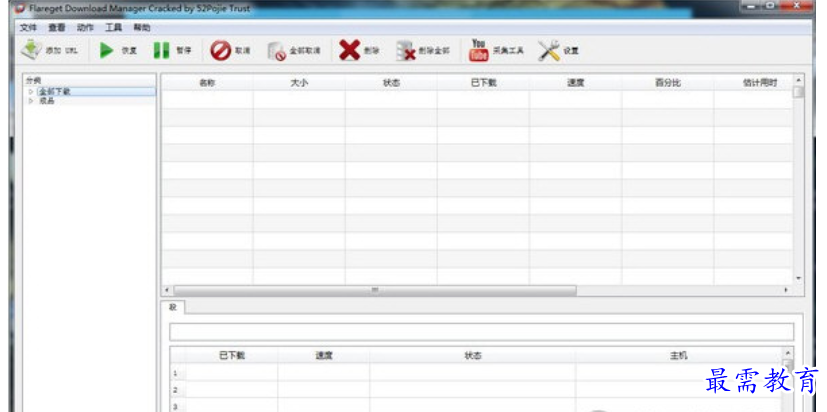827x412 pixels.
Task: Click down arrow of download list scrollbar
Action: coord(799,278)
